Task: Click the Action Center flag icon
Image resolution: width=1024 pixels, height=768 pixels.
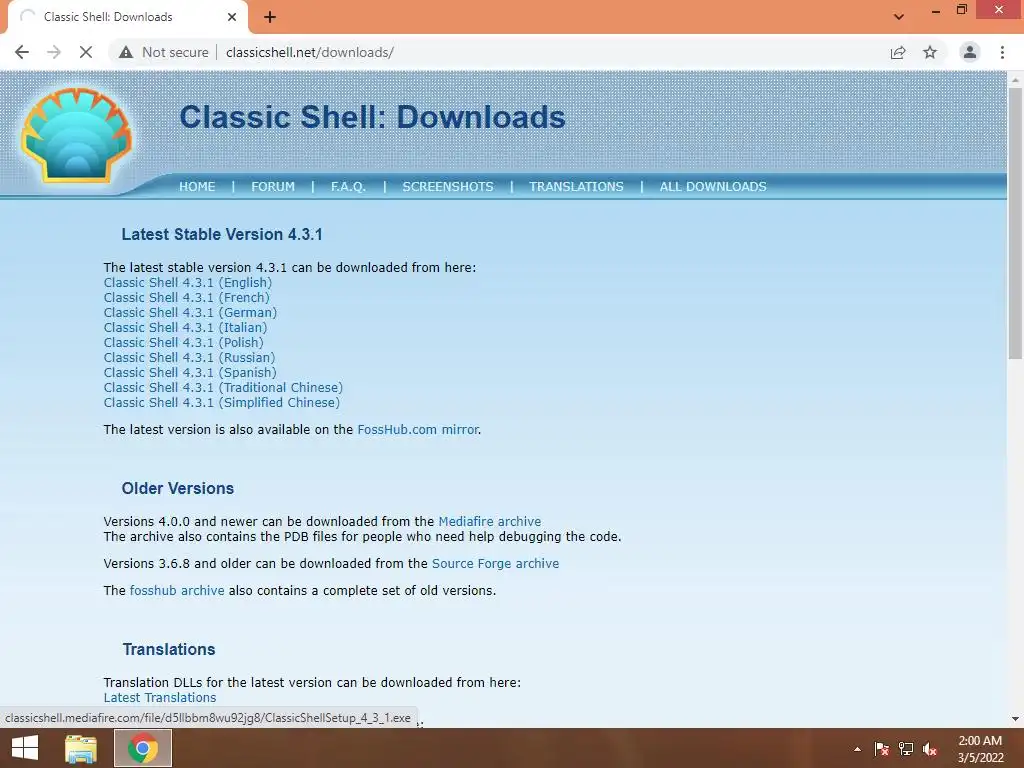Action: tap(882, 749)
